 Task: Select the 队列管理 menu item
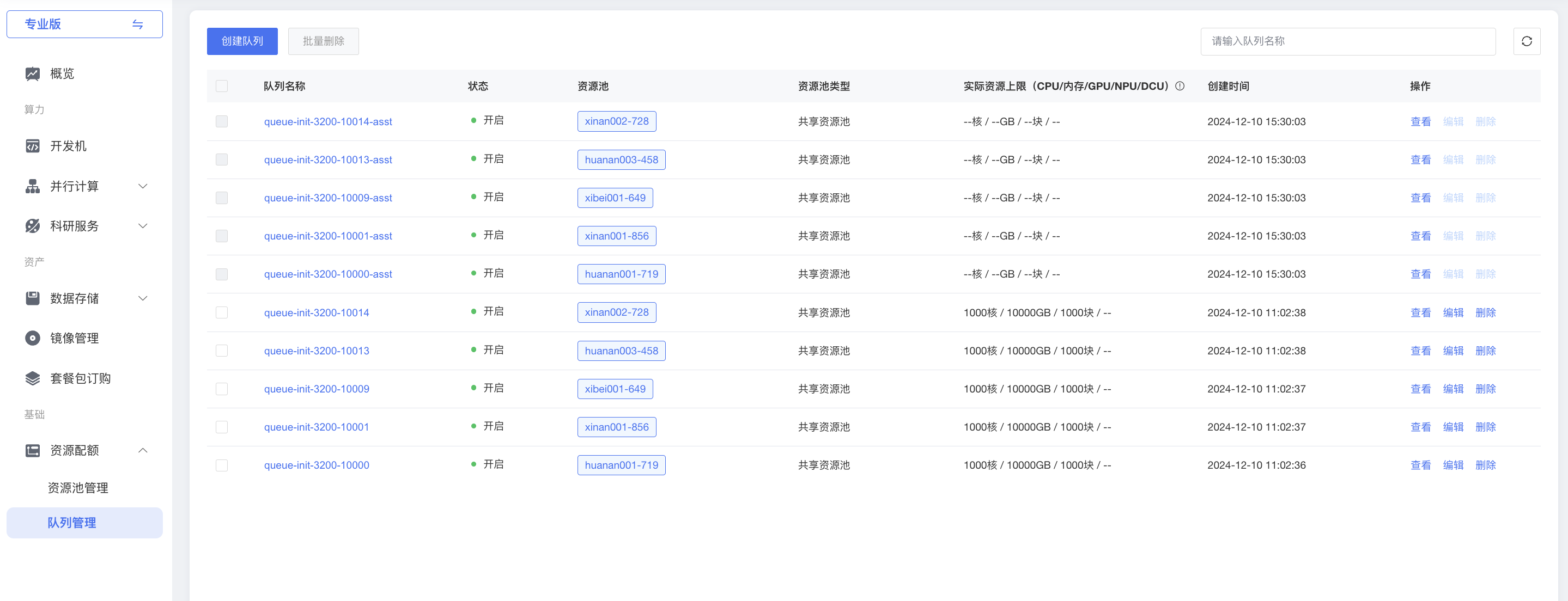tap(72, 523)
